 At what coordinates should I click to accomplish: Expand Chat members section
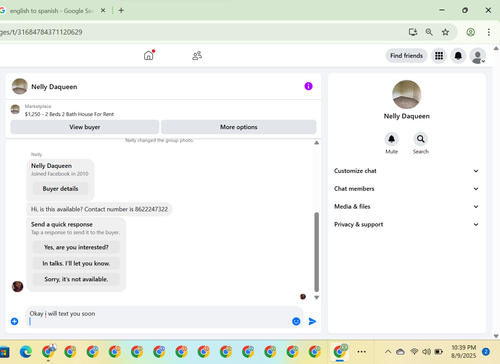pyautogui.click(x=406, y=189)
